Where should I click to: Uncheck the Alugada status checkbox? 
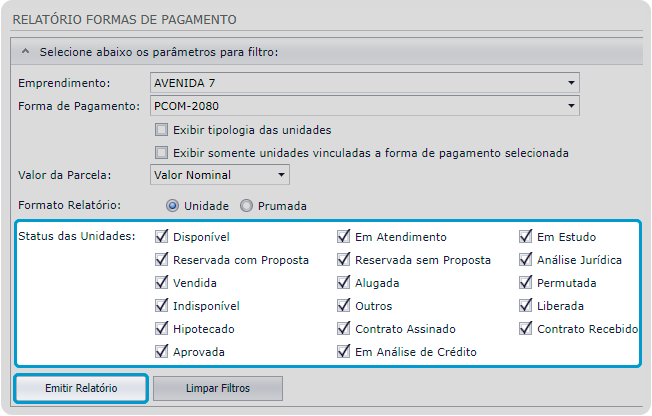coord(344,283)
